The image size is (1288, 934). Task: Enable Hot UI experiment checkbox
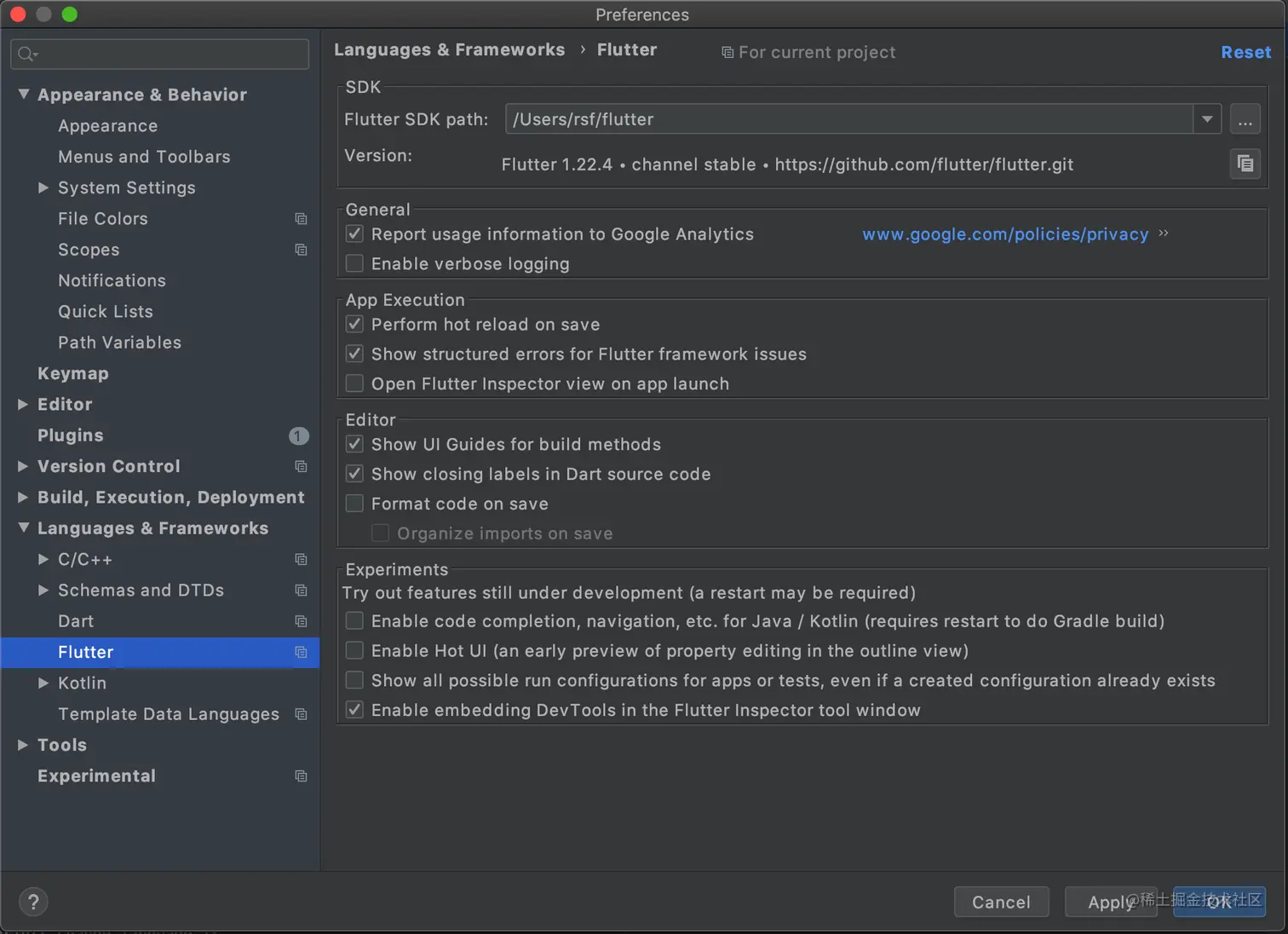(355, 650)
